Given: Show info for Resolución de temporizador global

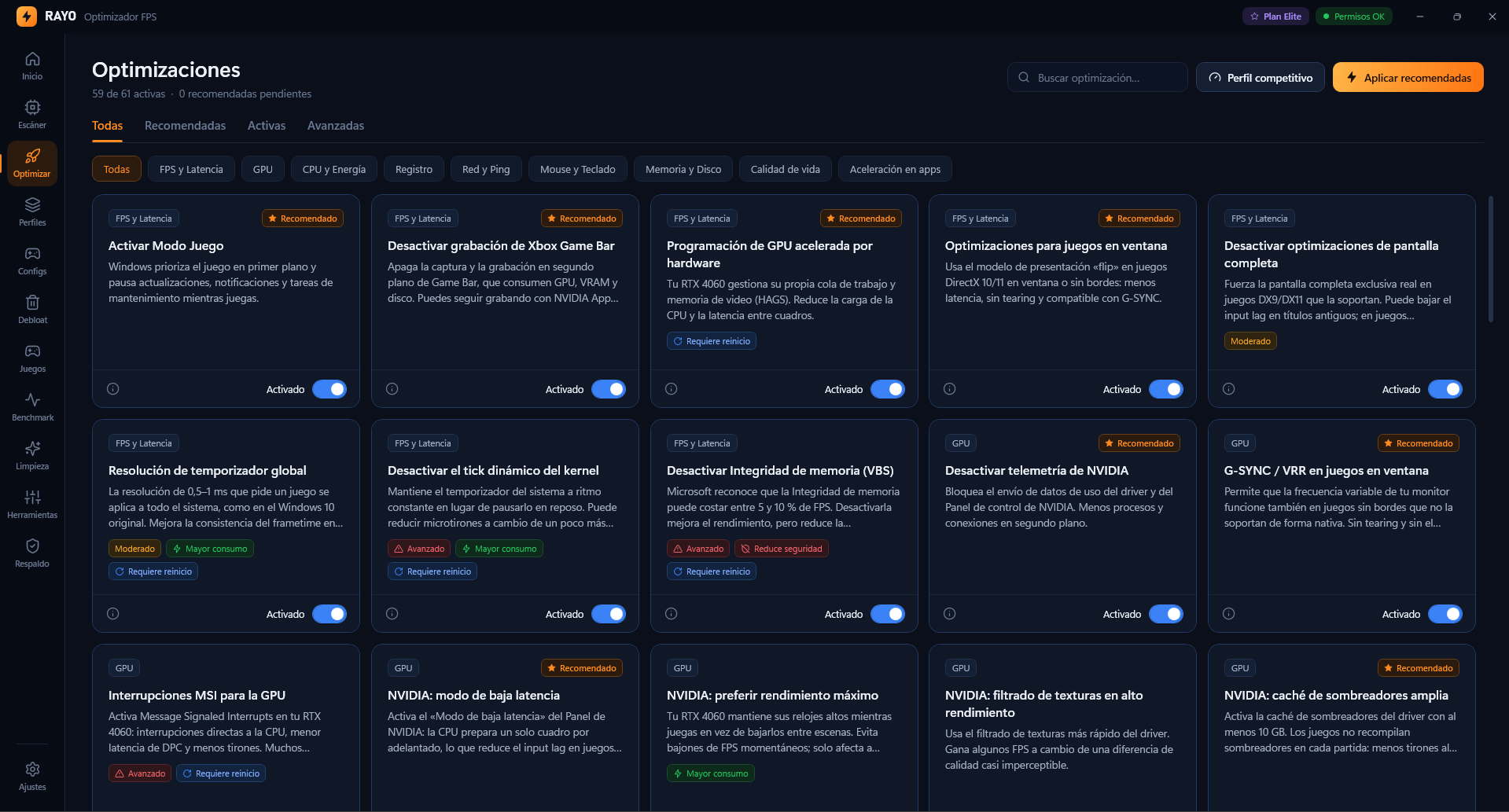Looking at the screenshot, I should [113, 614].
